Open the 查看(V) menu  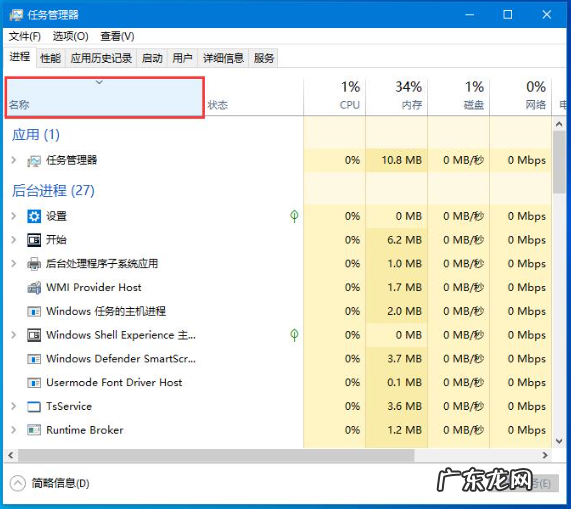(x=117, y=36)
